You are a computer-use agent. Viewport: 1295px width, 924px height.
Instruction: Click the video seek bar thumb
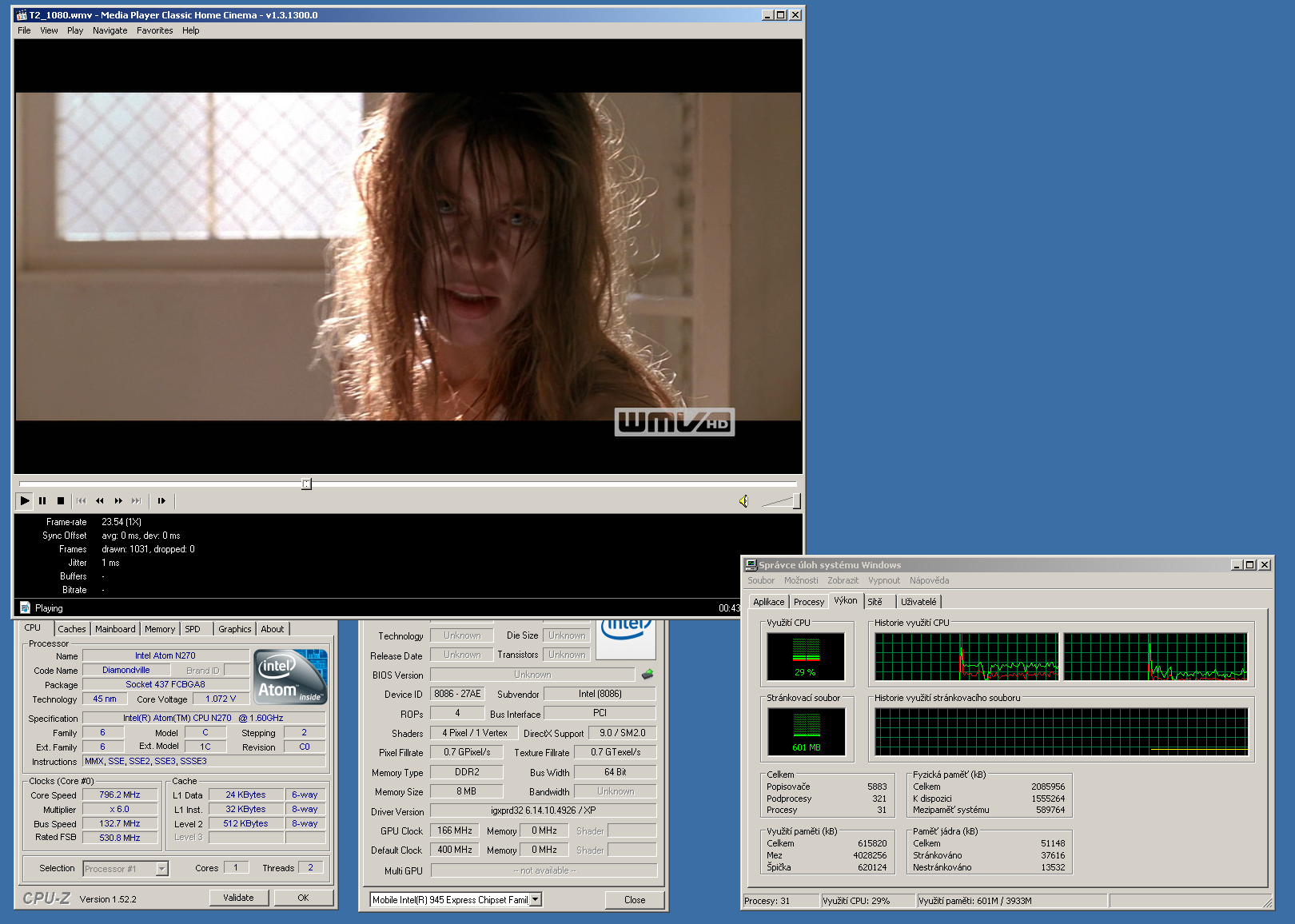pos(306,484)
